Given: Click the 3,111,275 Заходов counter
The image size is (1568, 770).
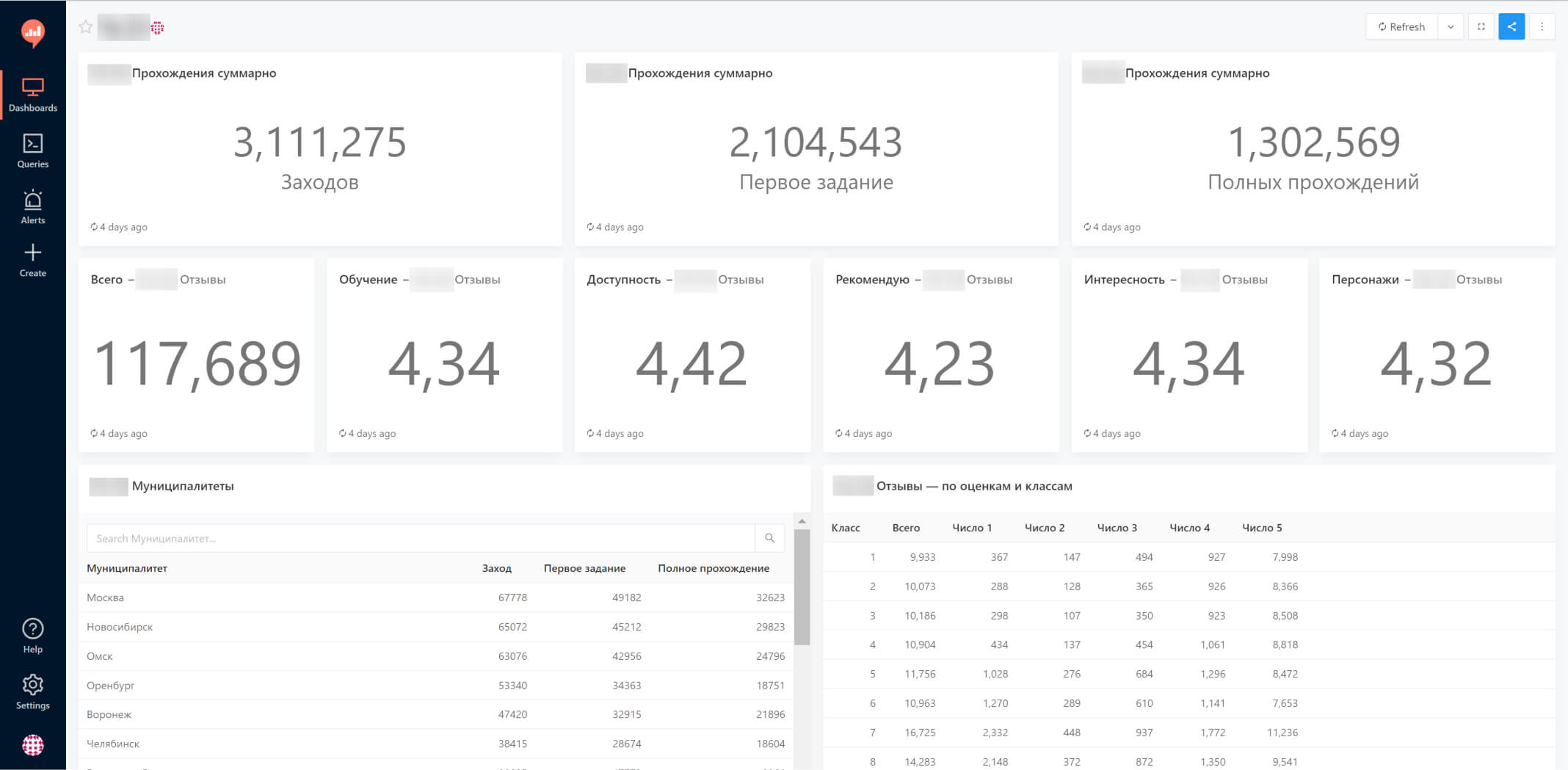Looking at the screenshot, I should (320, 157).
